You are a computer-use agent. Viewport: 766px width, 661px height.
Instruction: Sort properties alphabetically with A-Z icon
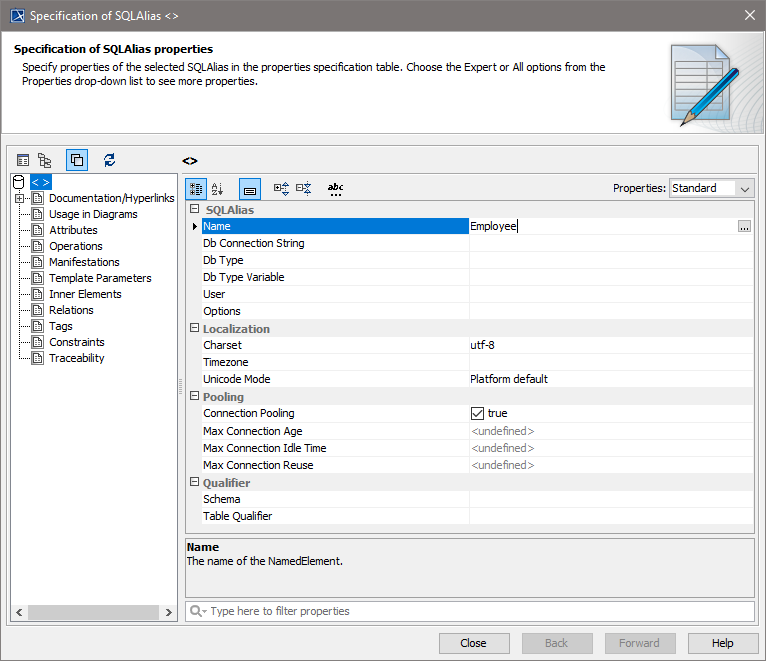point(219,188)
